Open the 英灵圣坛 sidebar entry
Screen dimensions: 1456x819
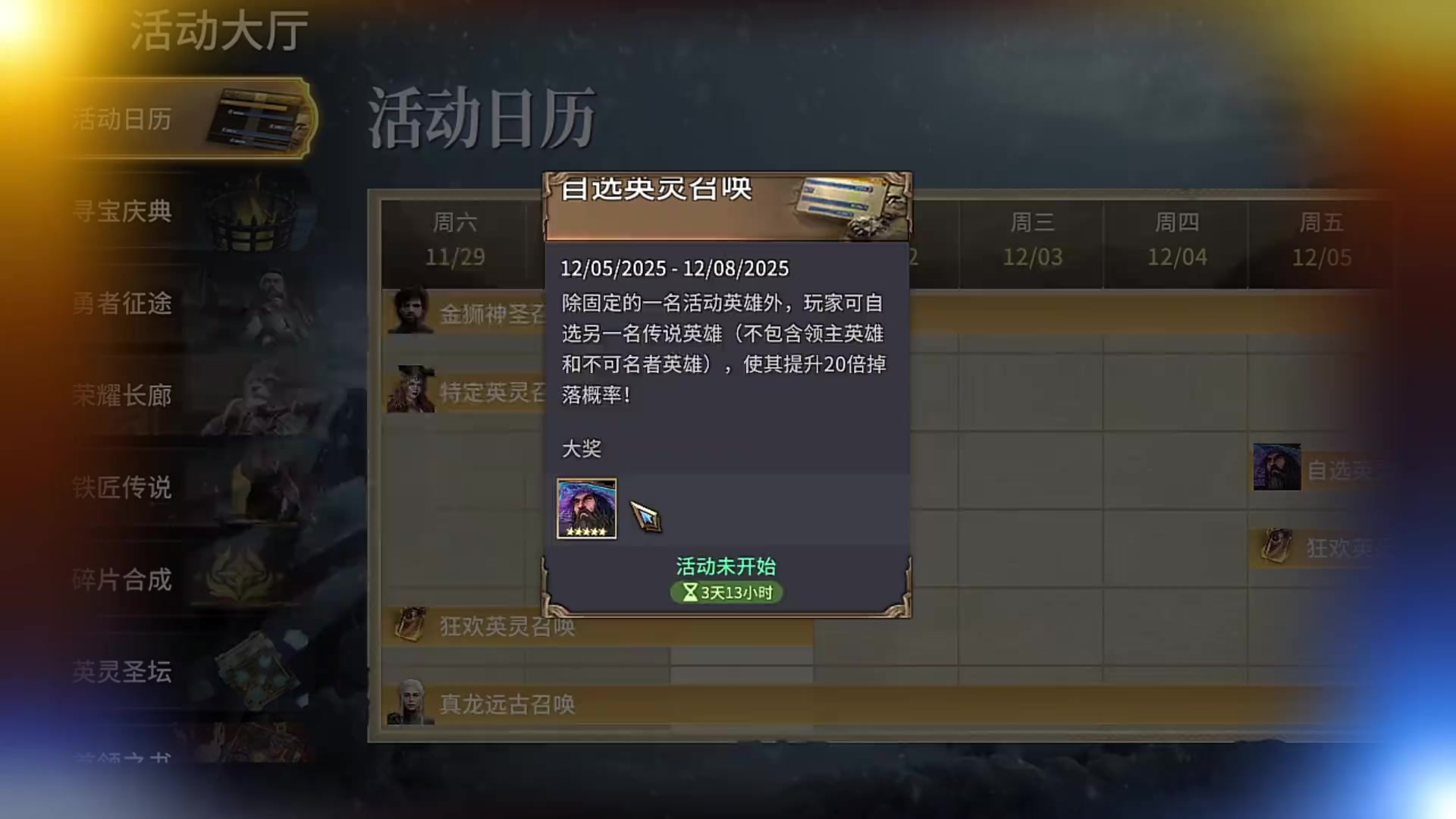(x=190, y=671)
